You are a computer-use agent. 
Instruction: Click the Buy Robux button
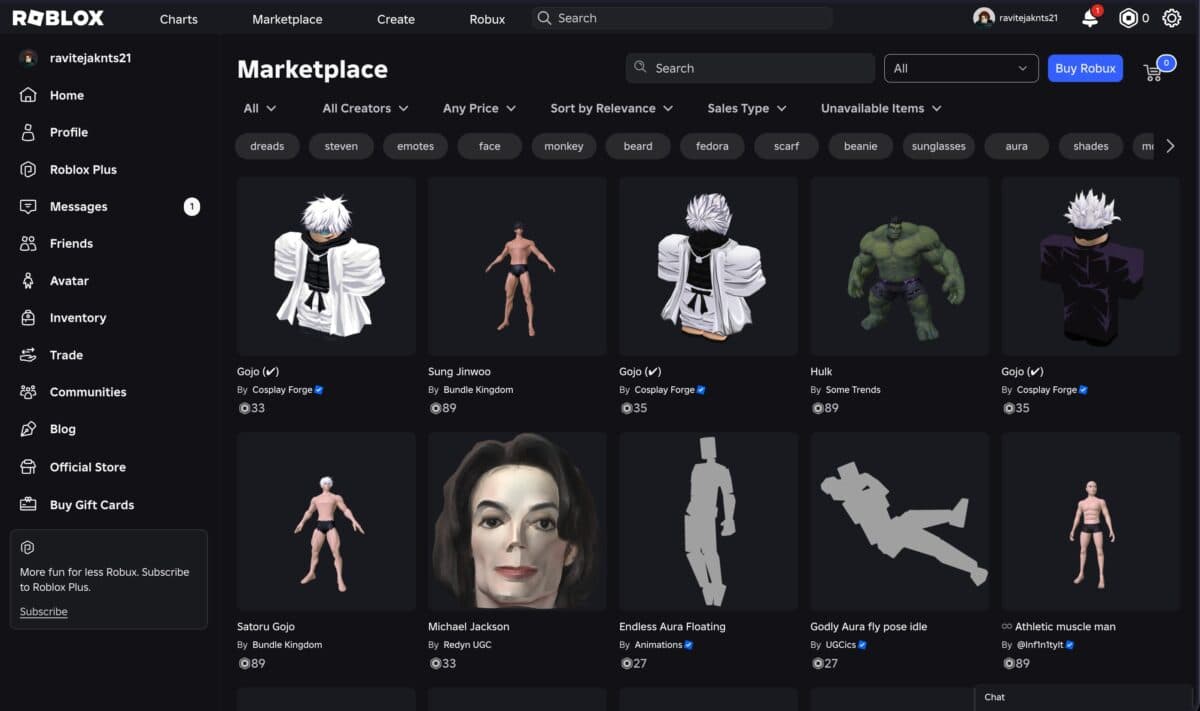[x=1085, y=68]
